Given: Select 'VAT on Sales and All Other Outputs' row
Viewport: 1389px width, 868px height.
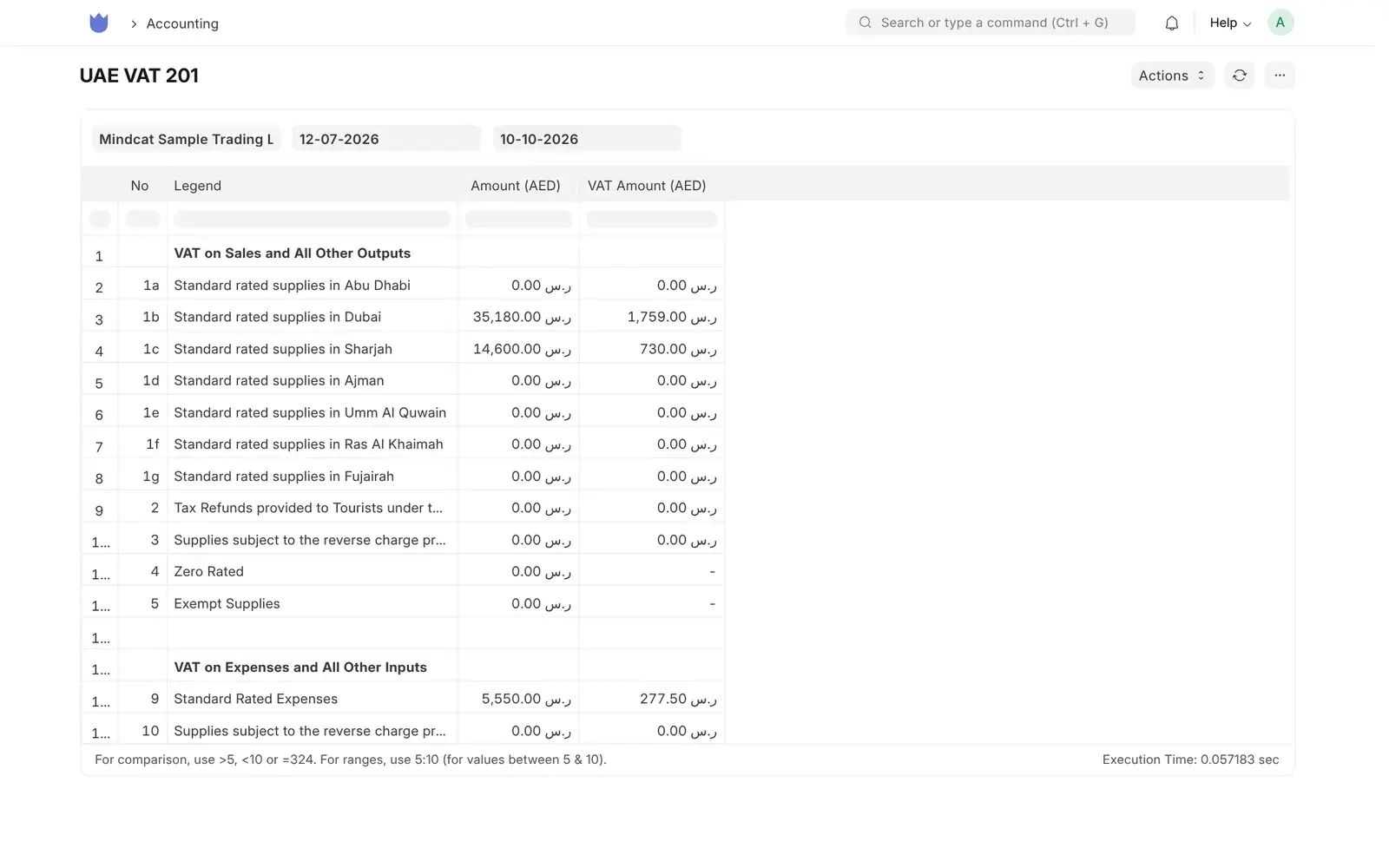Looking at the screenshot, I should pos(292,253).
